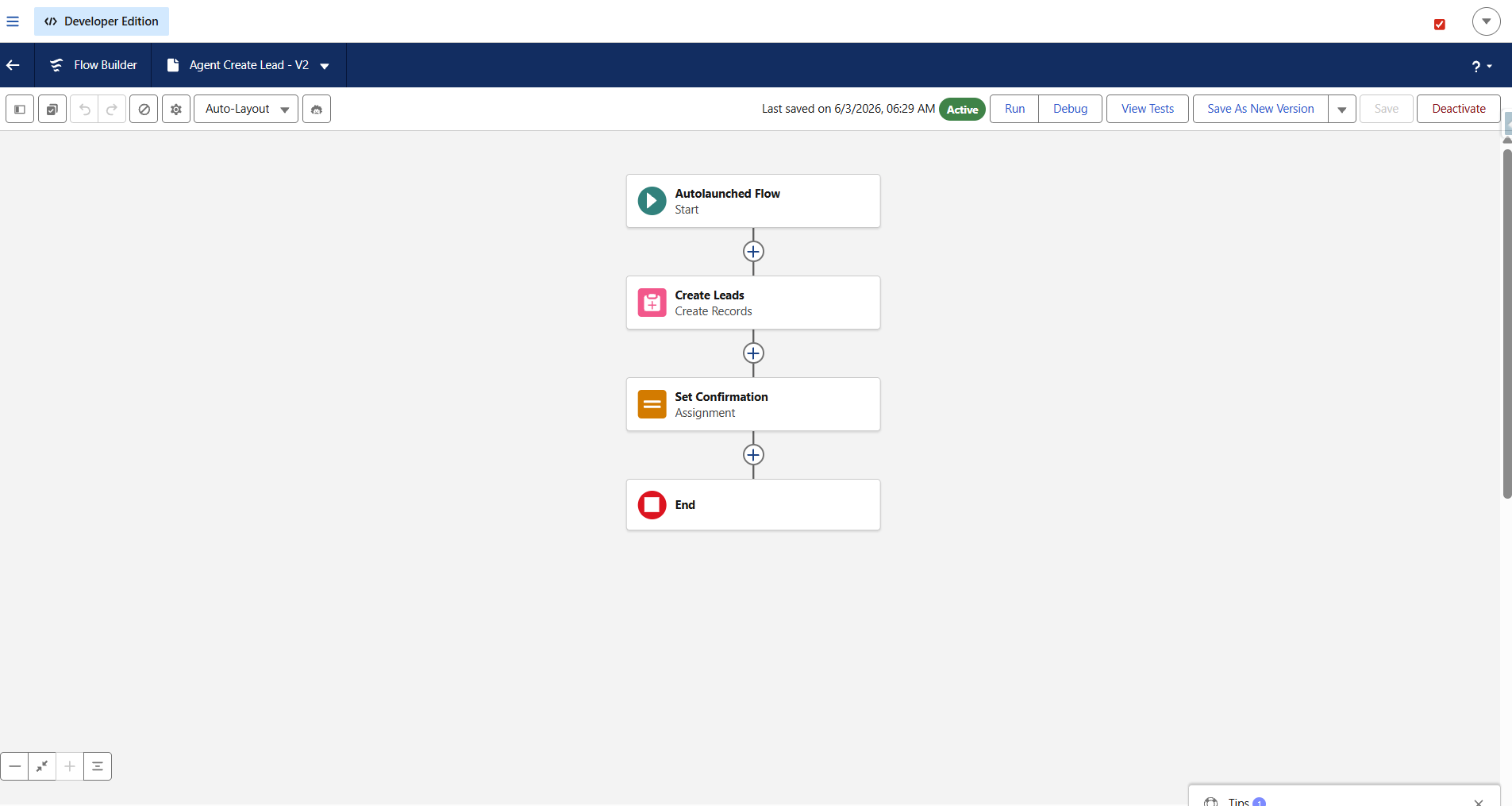
Task: Add element after the Start node
Action: tap(753, 252)
